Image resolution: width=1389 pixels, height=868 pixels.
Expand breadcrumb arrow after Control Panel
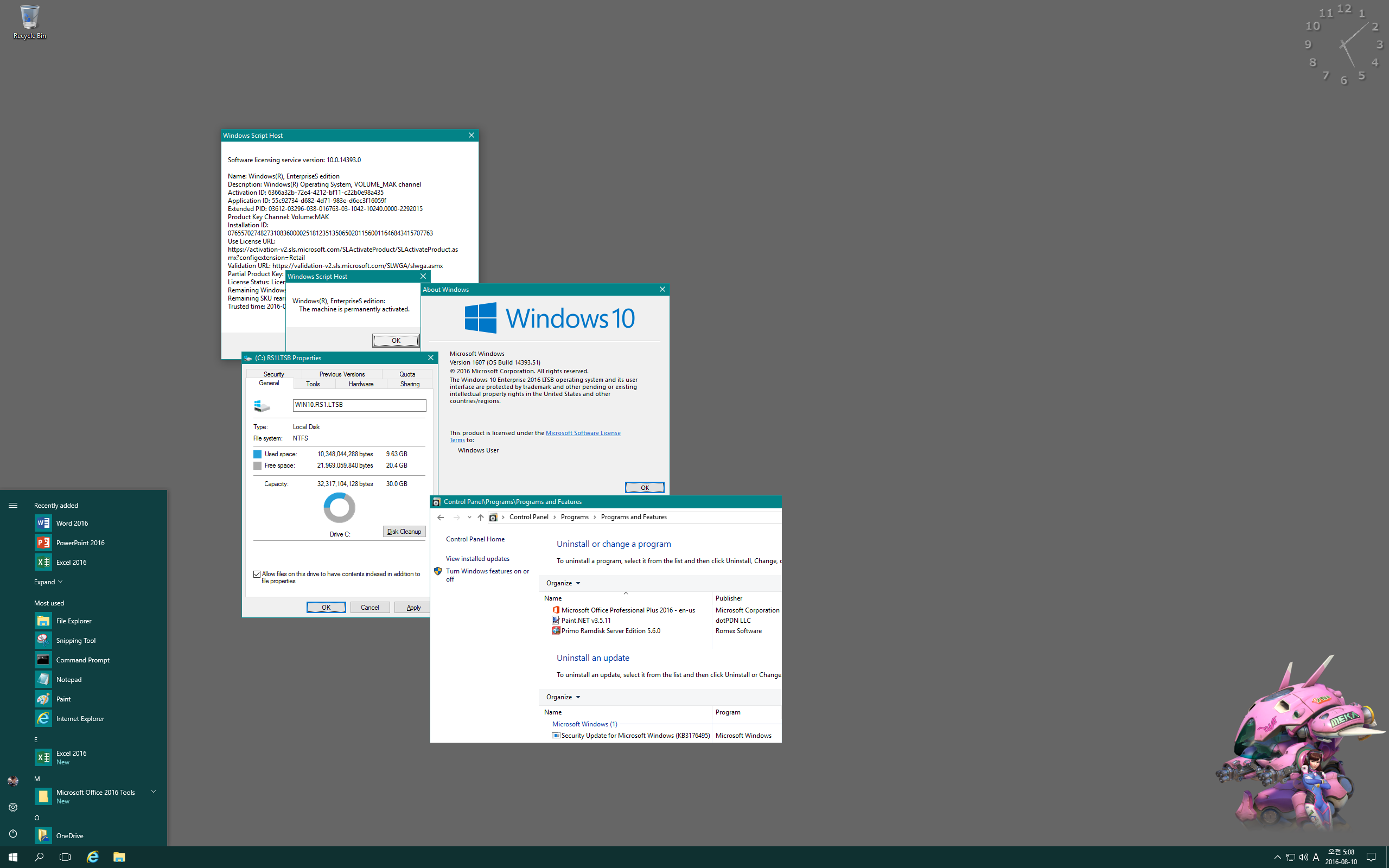tap(555, 517)
